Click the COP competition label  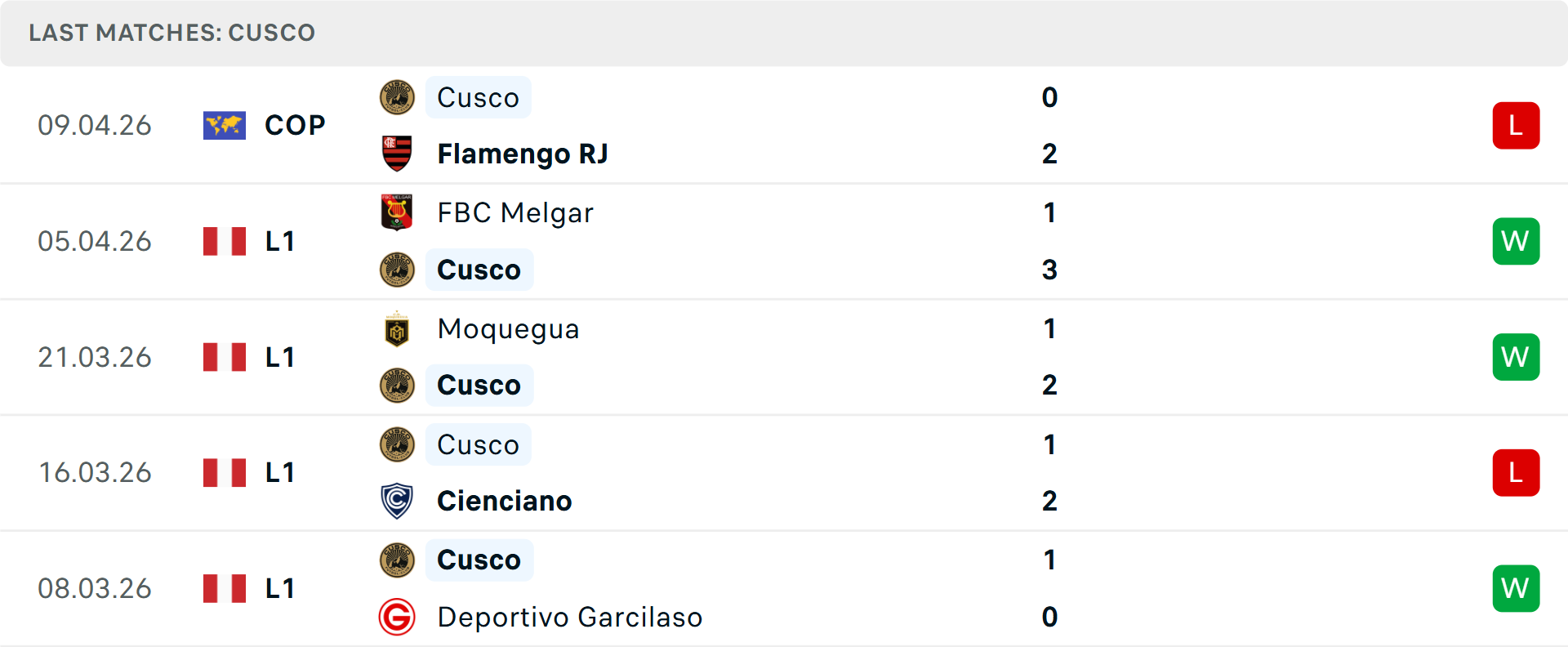tap(295, 125)
